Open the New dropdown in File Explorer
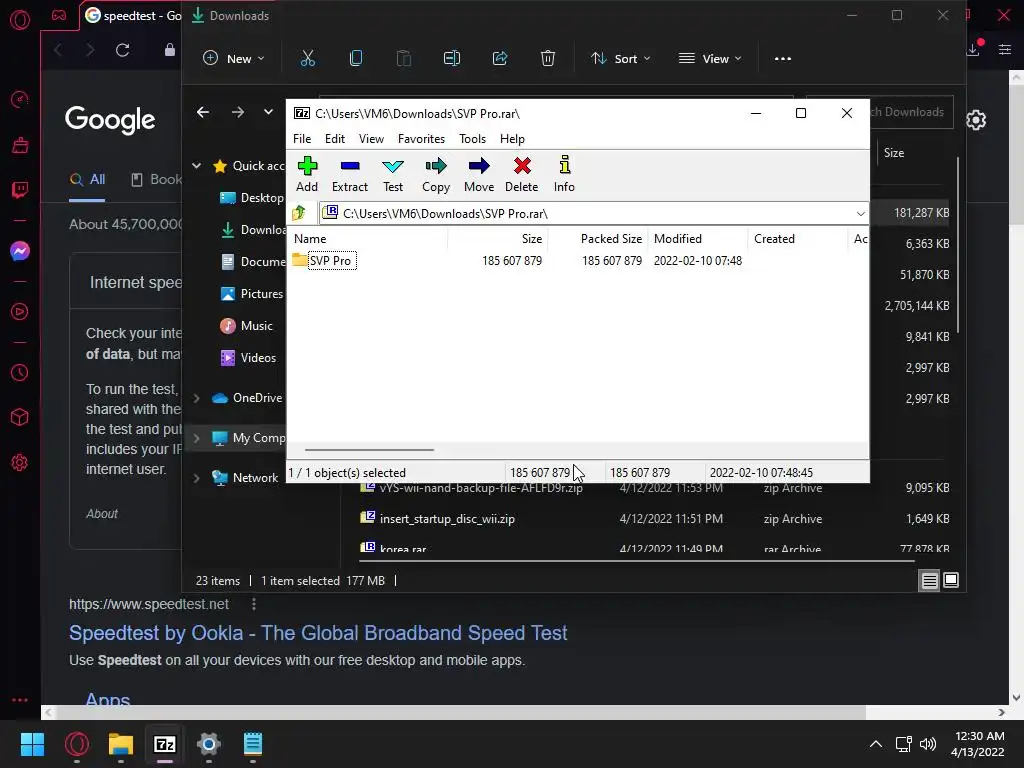 [x=234, y=58]
